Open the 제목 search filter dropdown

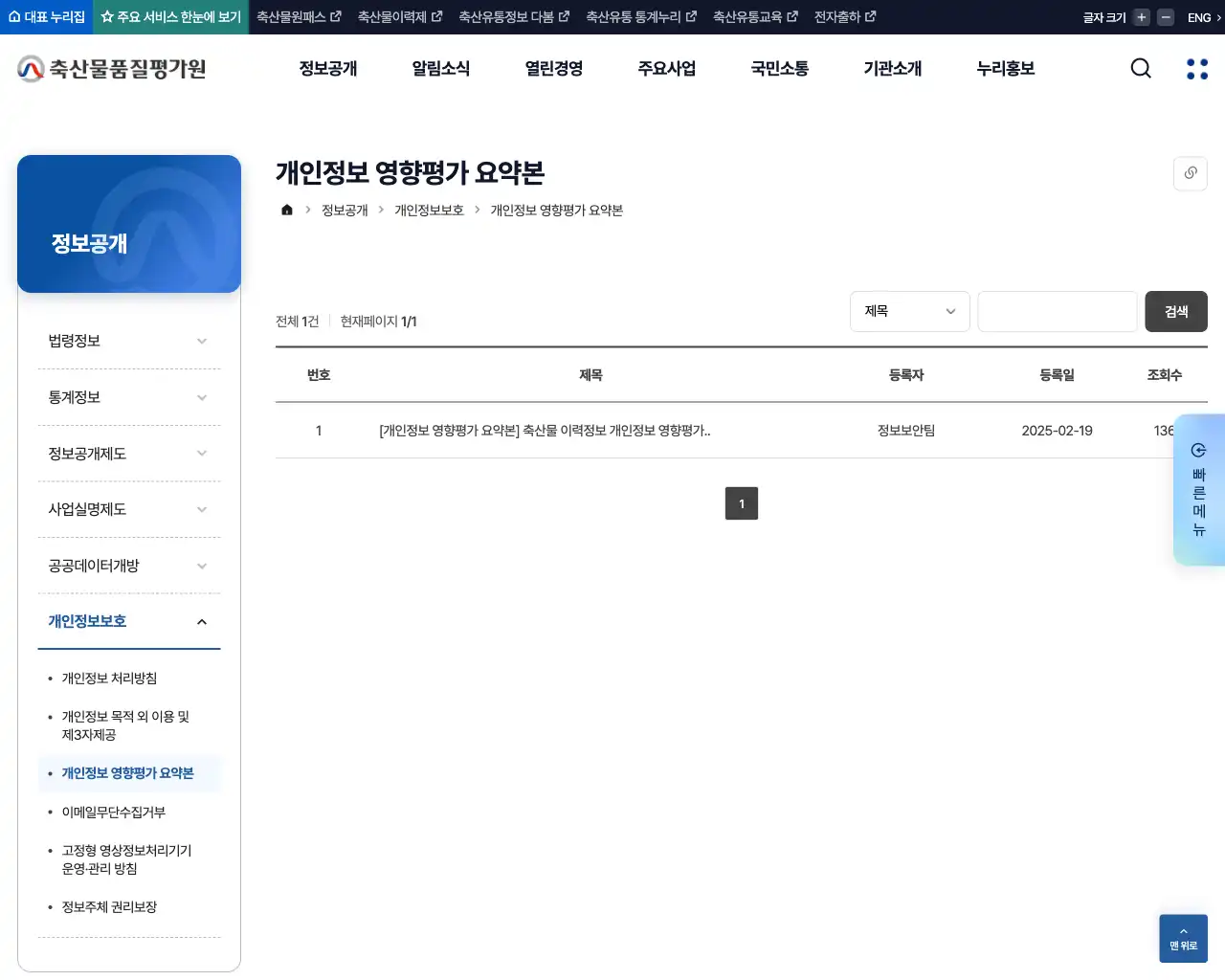[909, 311]
